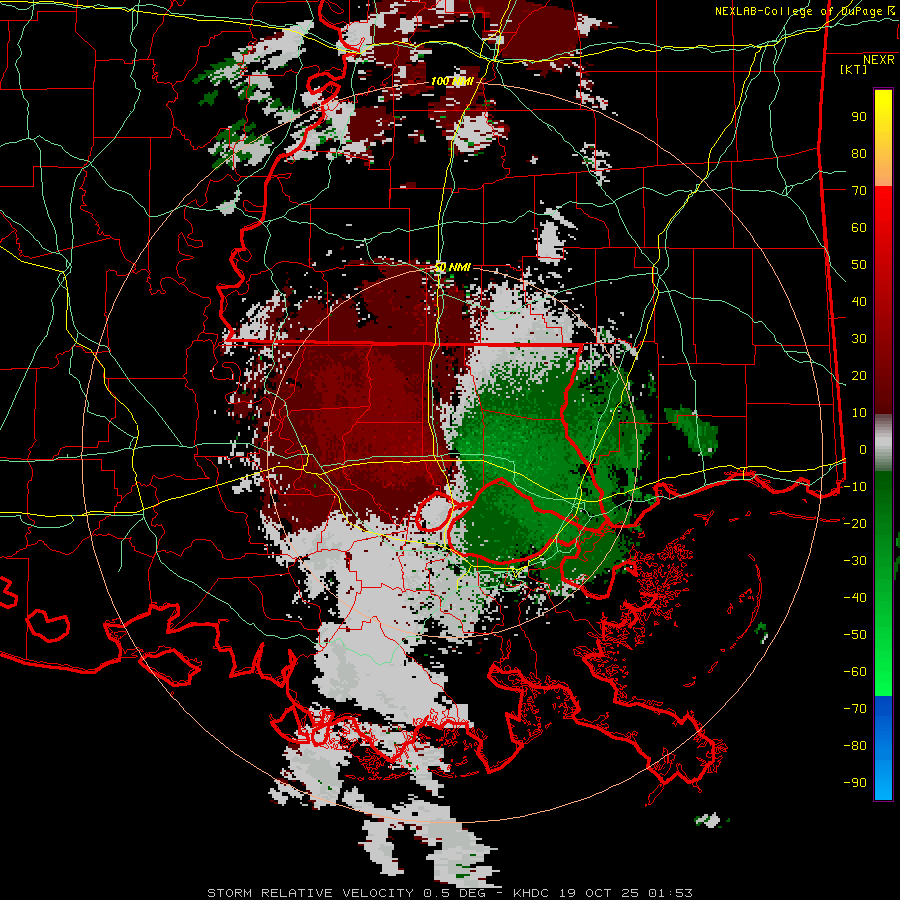Screen dimensions: 900x900
Task: Click the 19 OCT 25 date text
Action: 599,893
